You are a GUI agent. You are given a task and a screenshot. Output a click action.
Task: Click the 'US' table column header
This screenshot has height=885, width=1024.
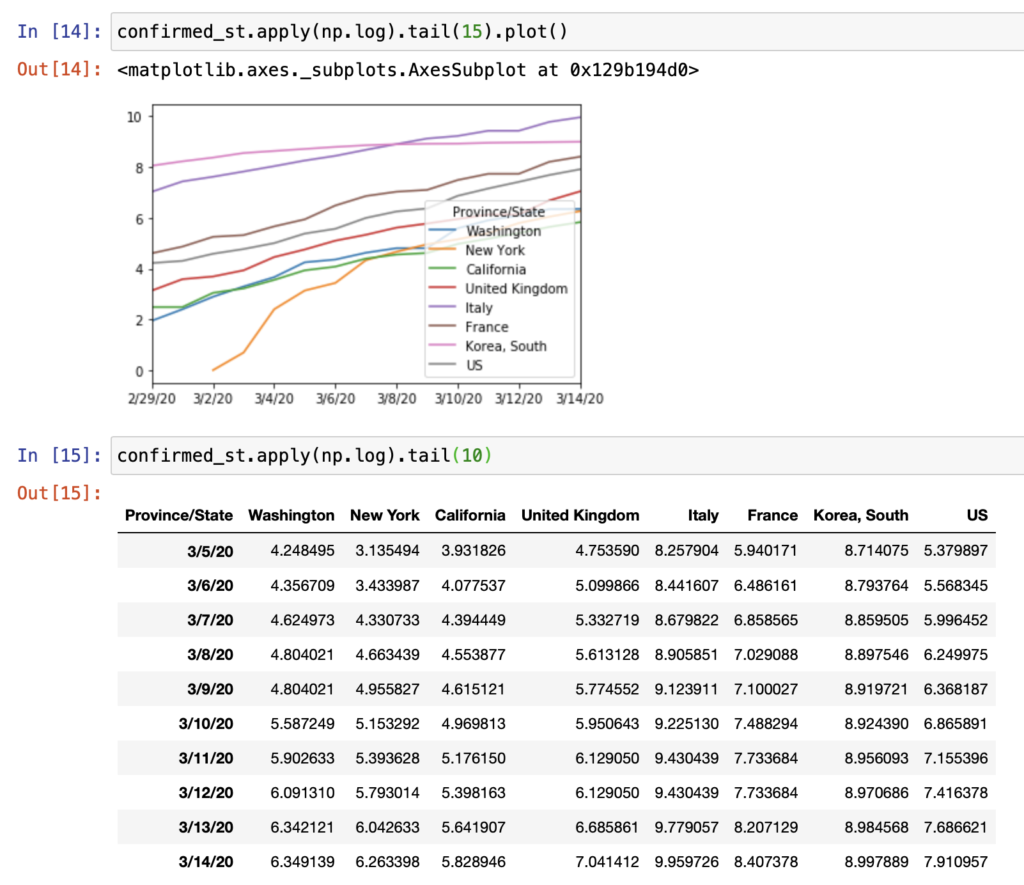click(977, 516)
